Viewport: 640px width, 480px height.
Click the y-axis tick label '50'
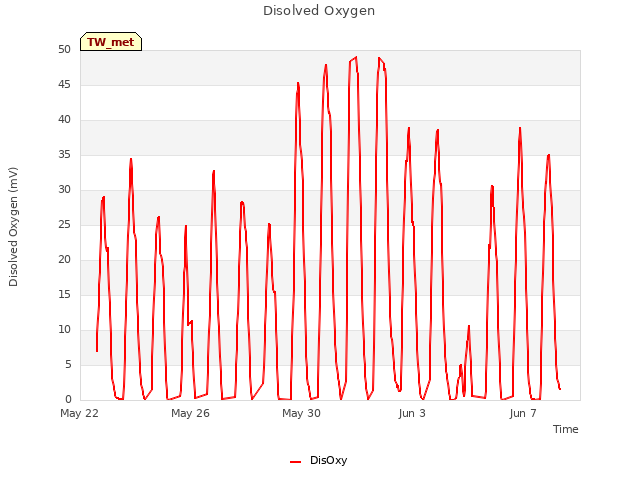point(64,50)
